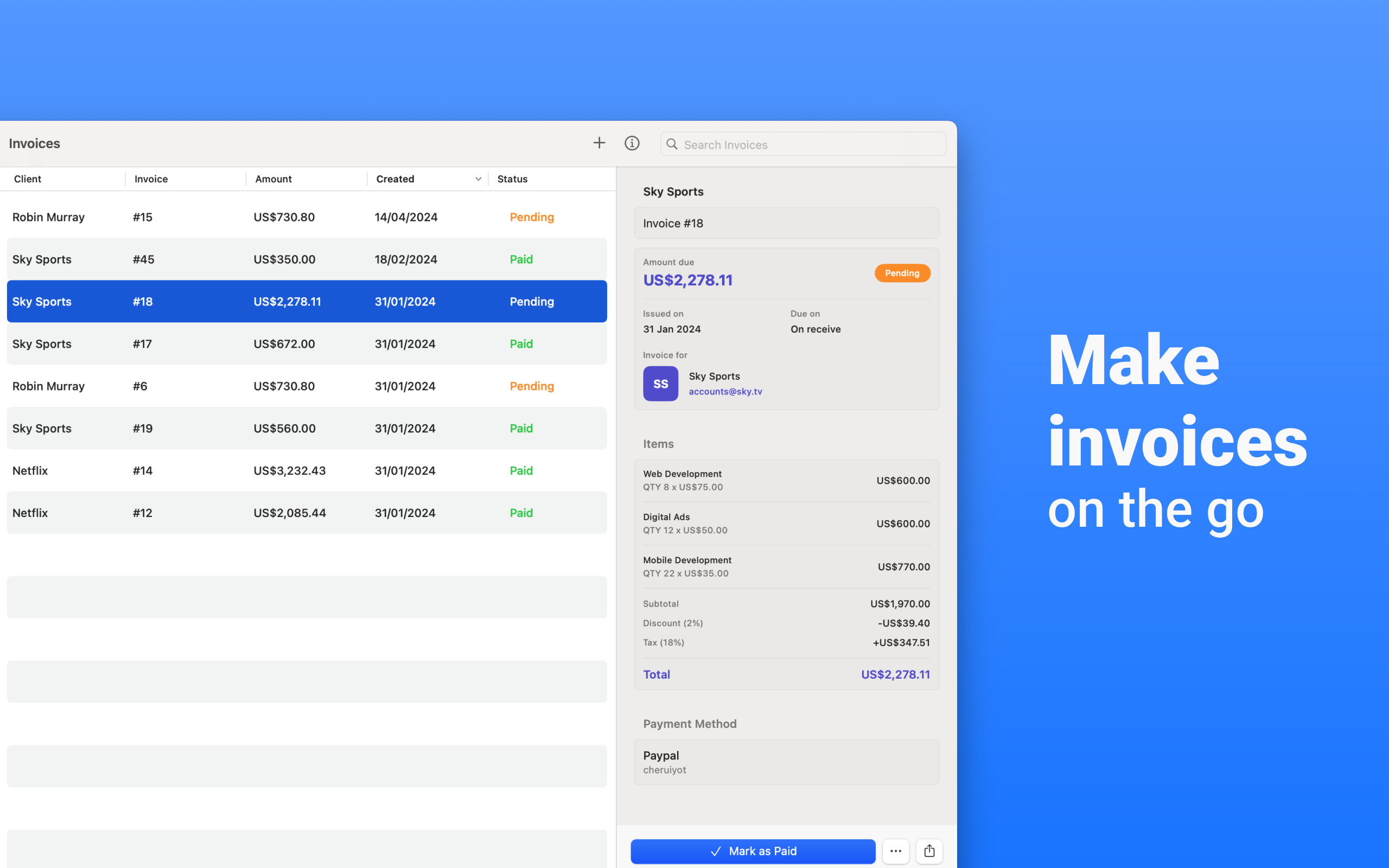Viewport: 1389px width, 868px height.
Task: Click the Invoice #18 title field
Action: [x=786, y=223]
